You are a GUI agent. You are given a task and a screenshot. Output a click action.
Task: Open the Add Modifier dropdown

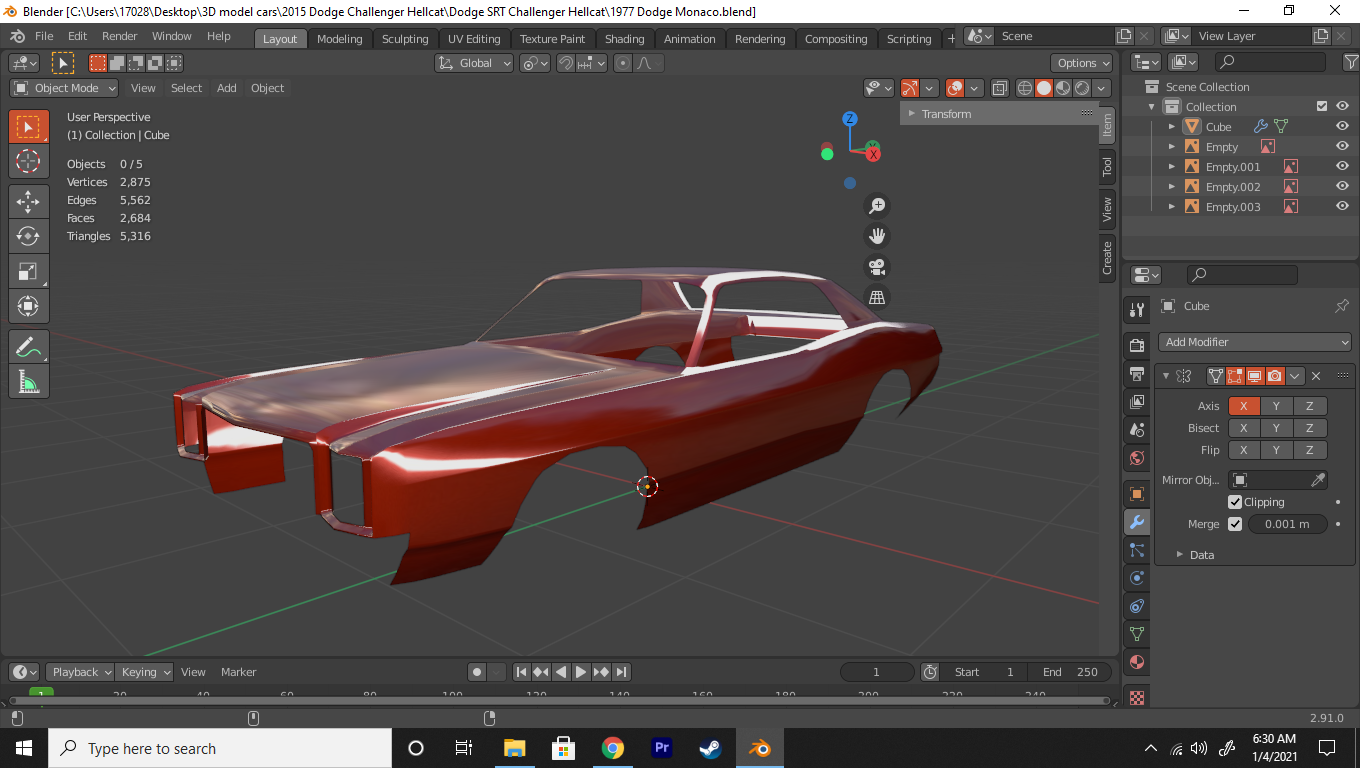point(1255,342)
